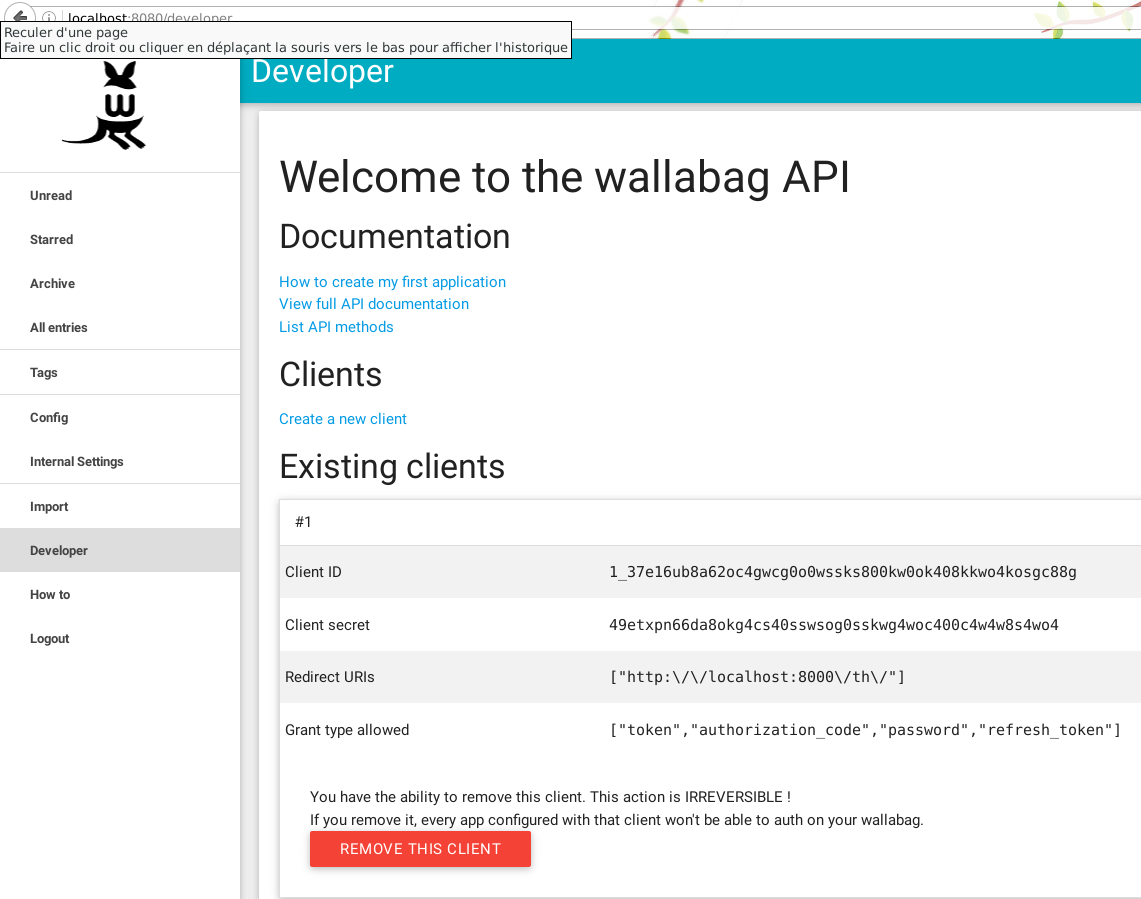This screenshot has height=899, width=1141.
Task: Open Internal Settings
Action: (x=77, y=461)
